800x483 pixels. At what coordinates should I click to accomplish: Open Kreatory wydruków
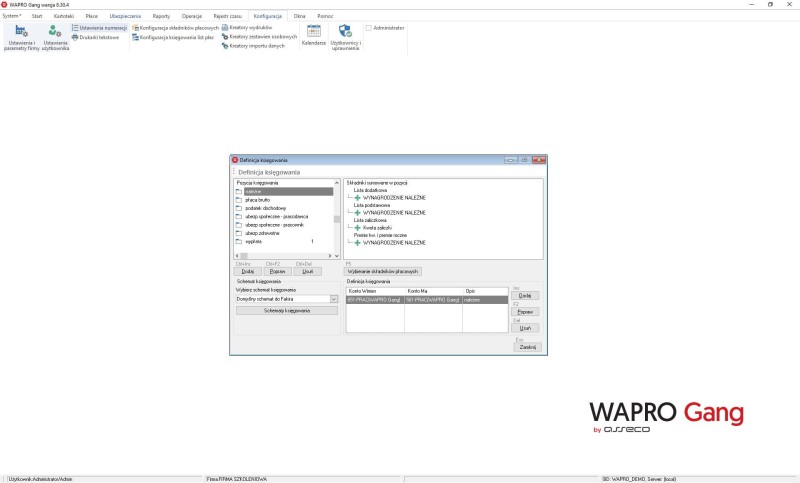247,28
